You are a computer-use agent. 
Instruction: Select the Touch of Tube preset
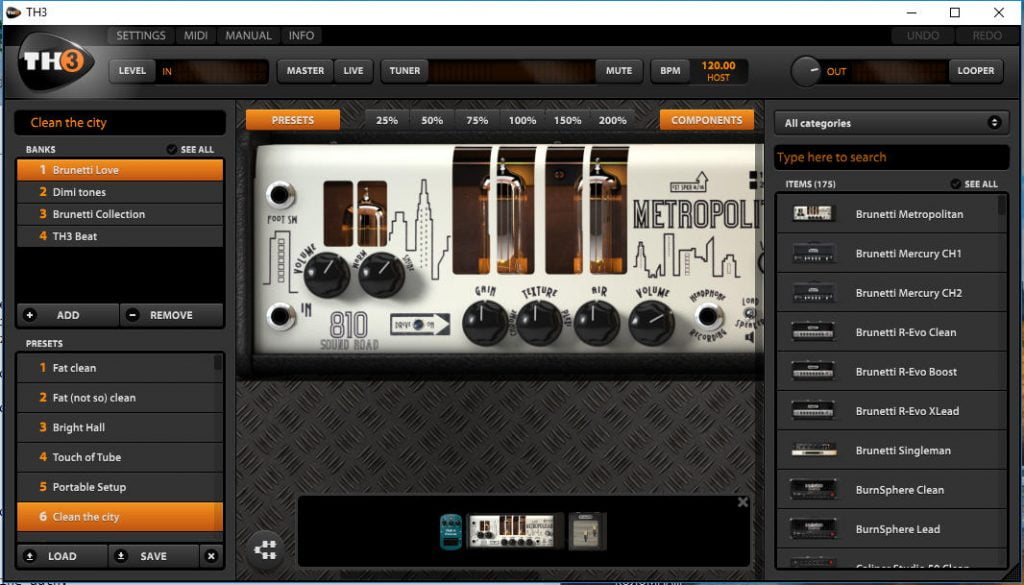pos(120,457)
